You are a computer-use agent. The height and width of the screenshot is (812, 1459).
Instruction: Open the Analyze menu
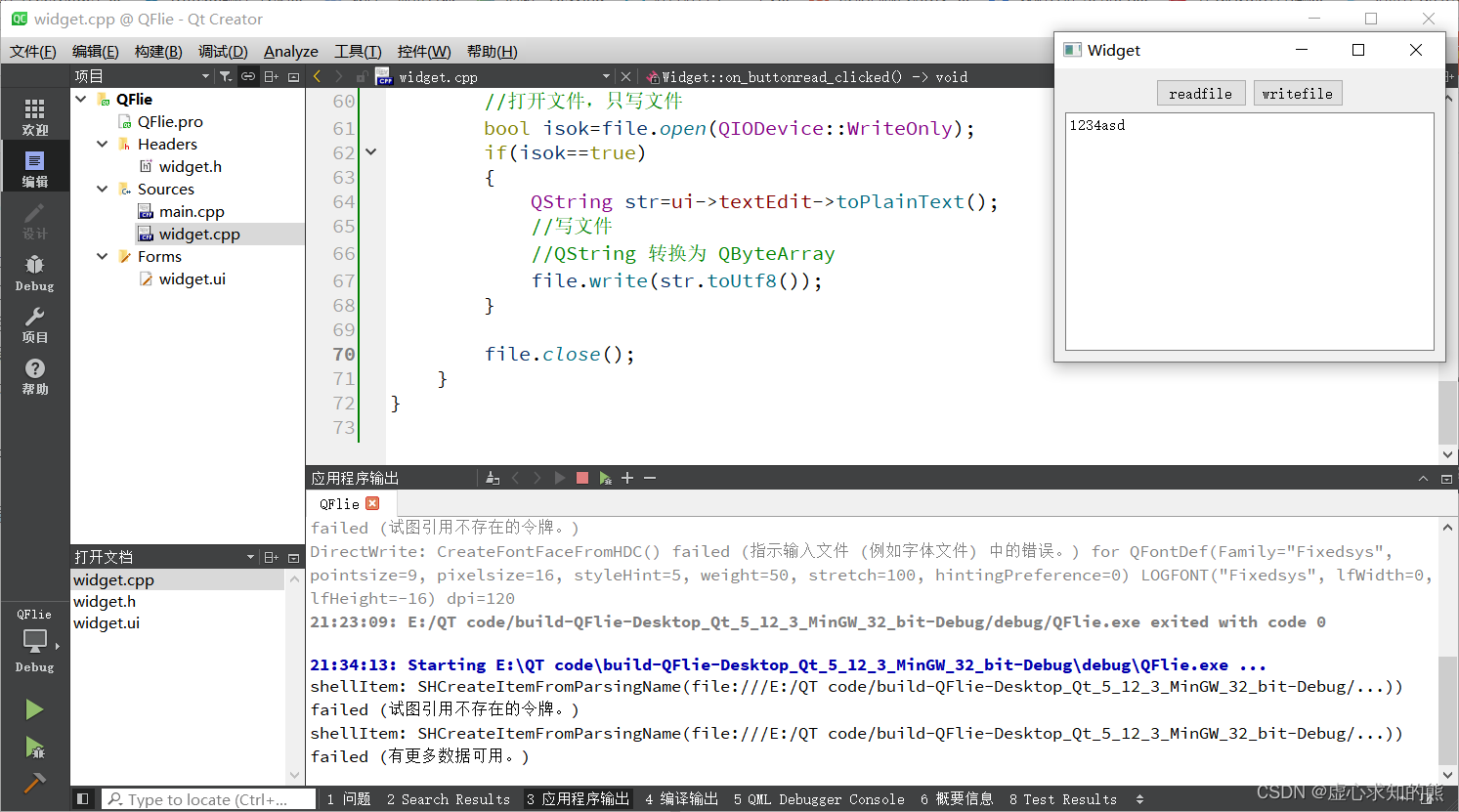(291, 51)
